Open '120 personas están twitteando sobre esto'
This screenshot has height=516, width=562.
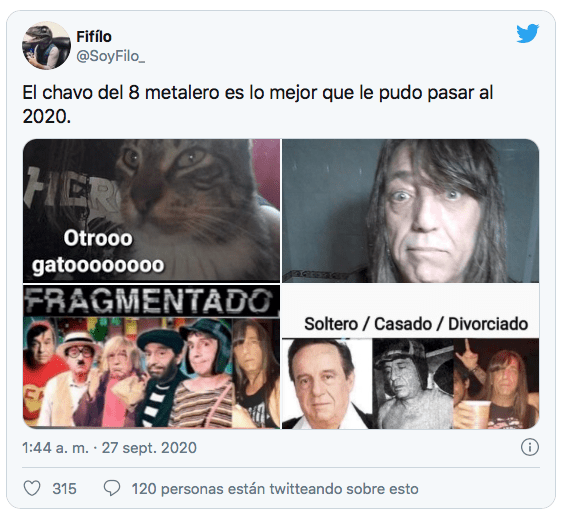click(275, 489)
